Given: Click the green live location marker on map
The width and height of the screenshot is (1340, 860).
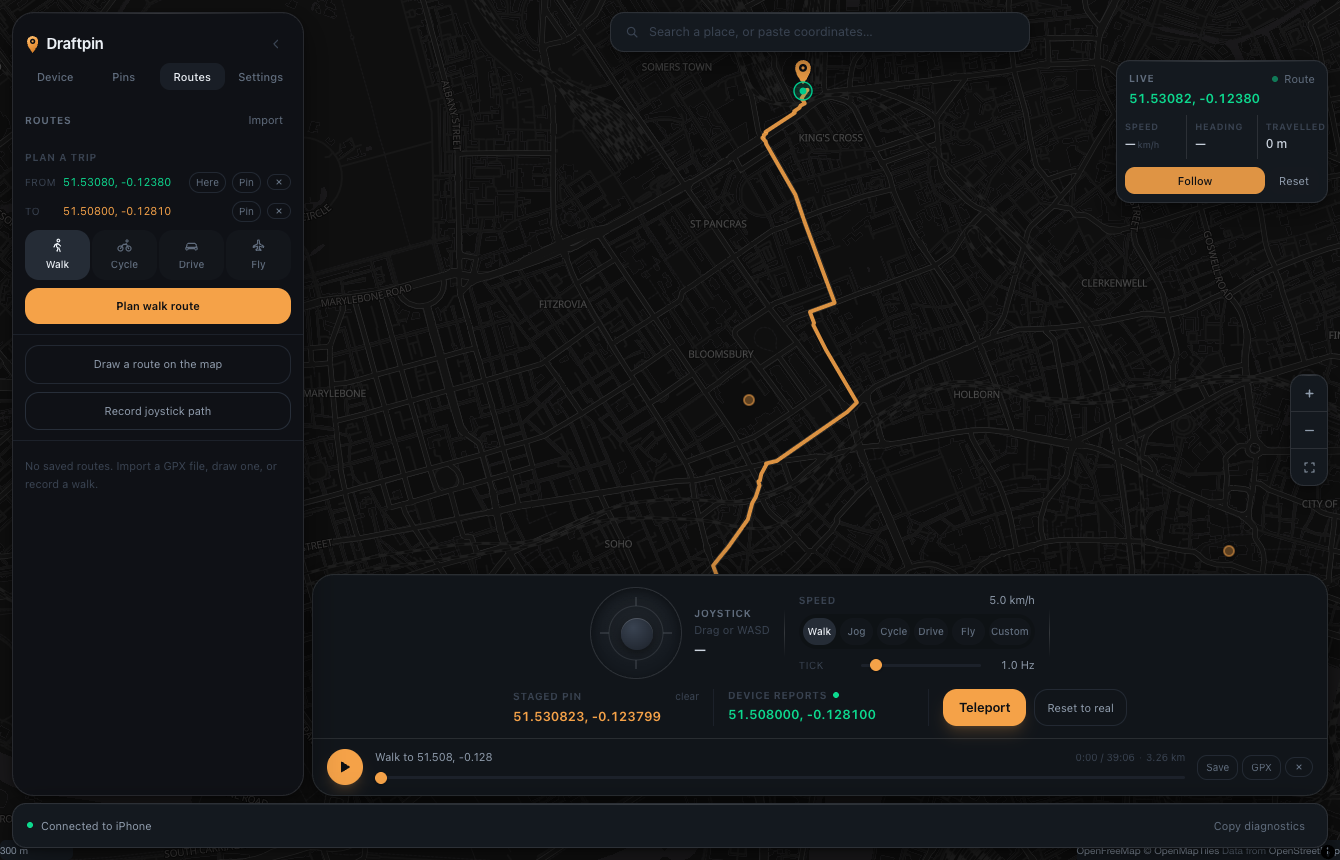Looking at the screenshot, I should 803,92.
